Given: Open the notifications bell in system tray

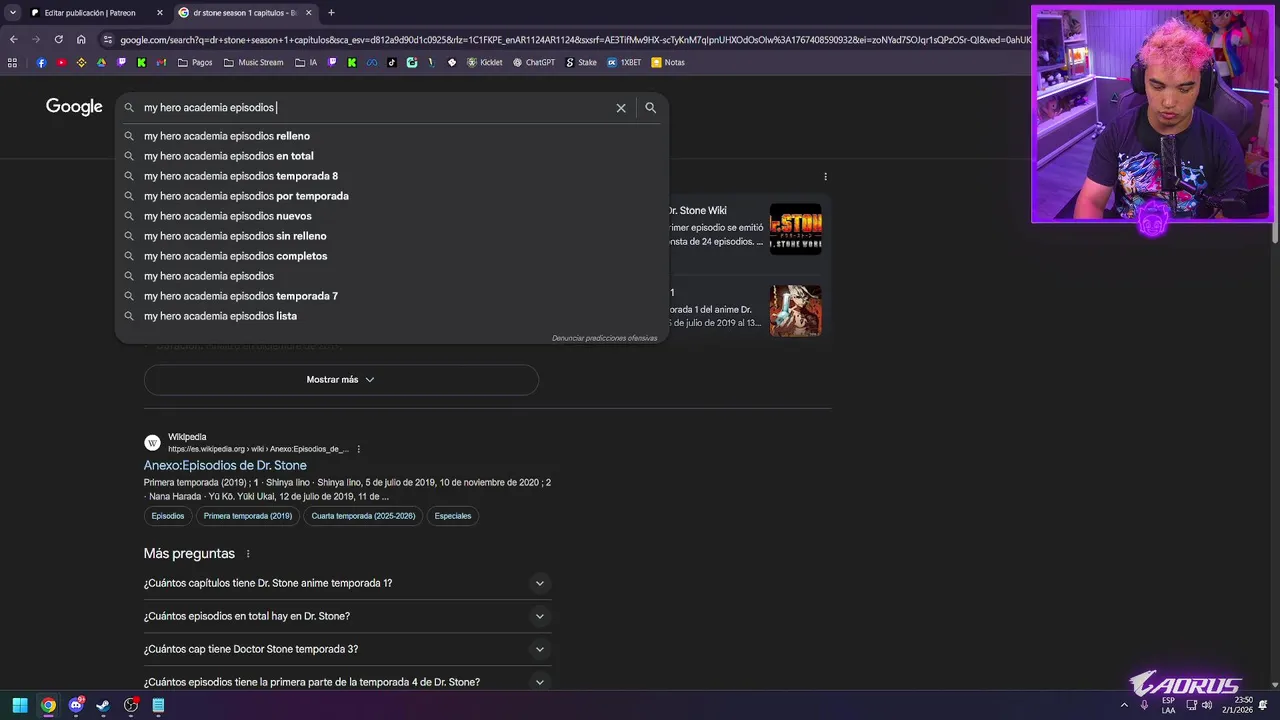Looking at the screenshot, I should [1263, 705].
